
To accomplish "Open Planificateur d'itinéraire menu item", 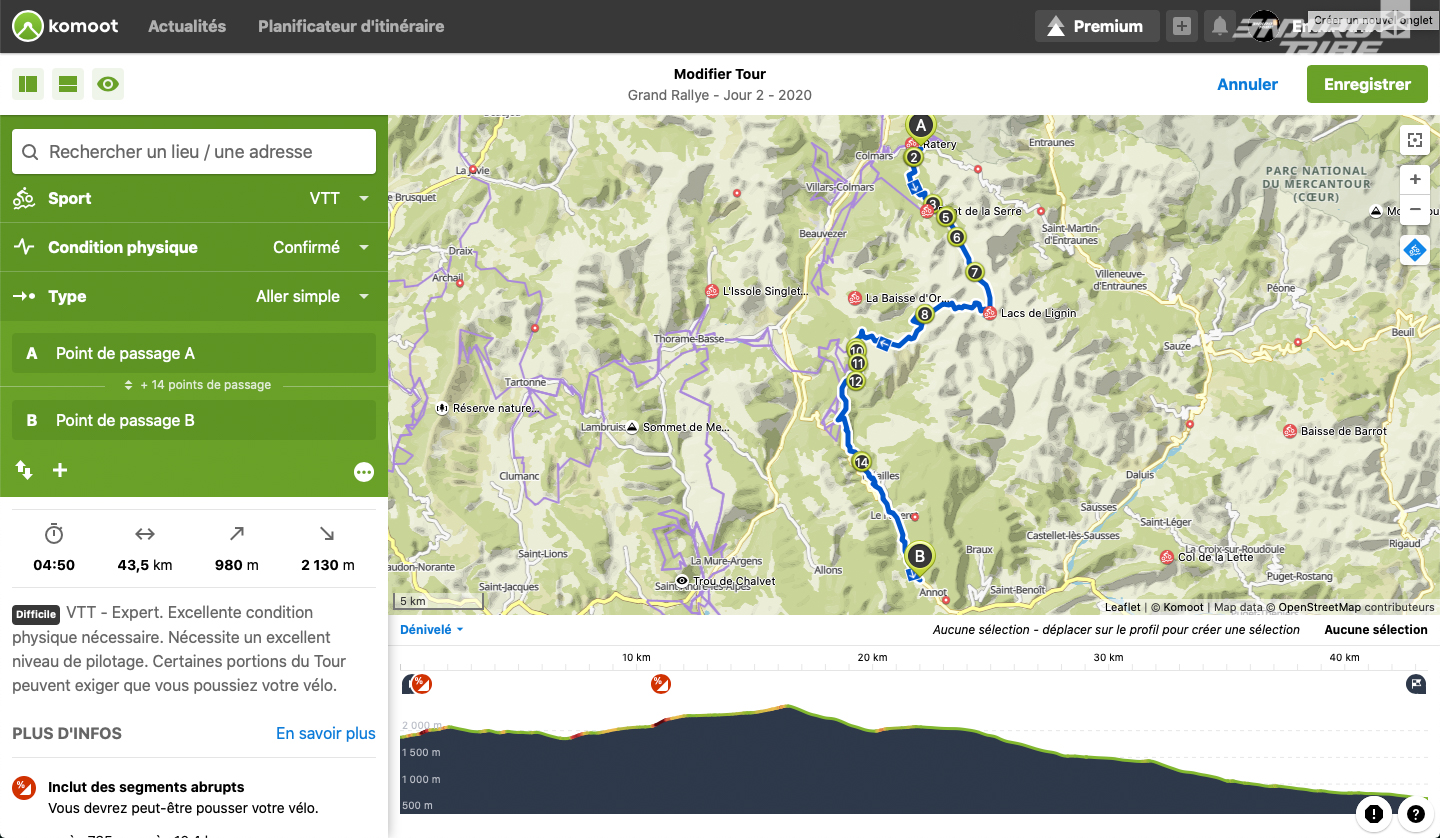I will tap(351, 27).
